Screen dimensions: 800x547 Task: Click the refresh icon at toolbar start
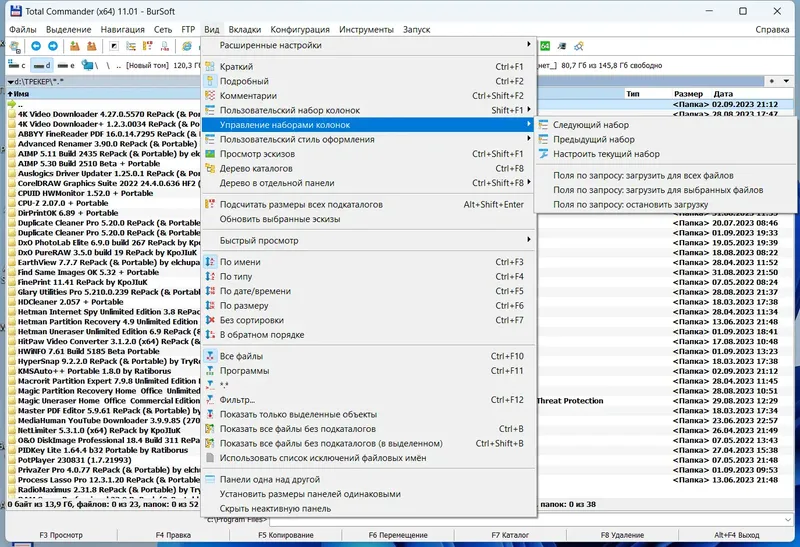[15, 46]
